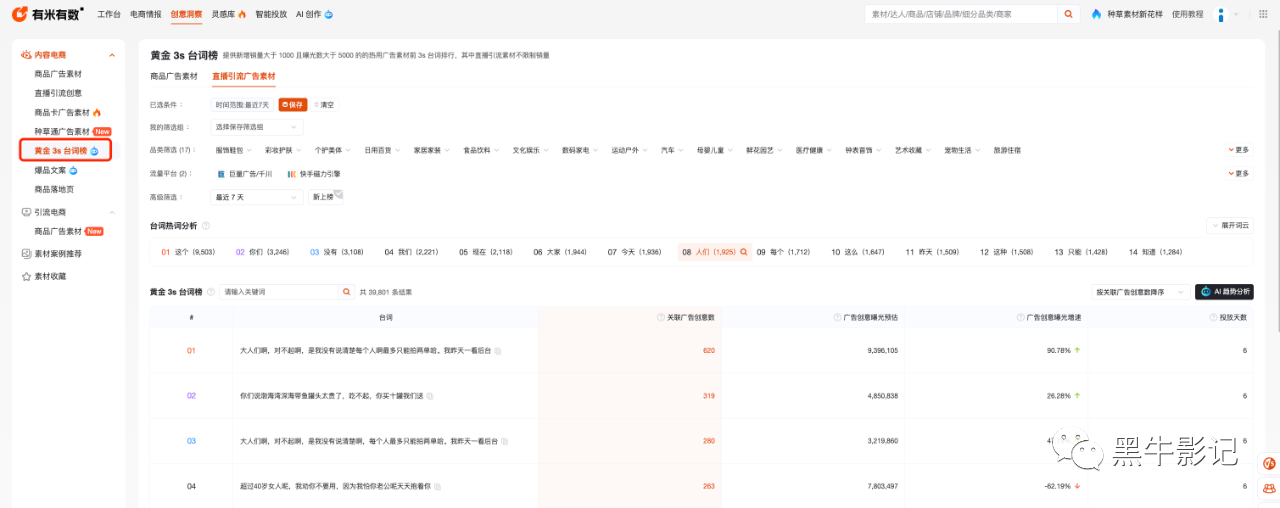Screen dimensions: 1280x508
Task: Click the AI 趋势分析 button
Action: pyautogui.click(x=1224, y=292)
